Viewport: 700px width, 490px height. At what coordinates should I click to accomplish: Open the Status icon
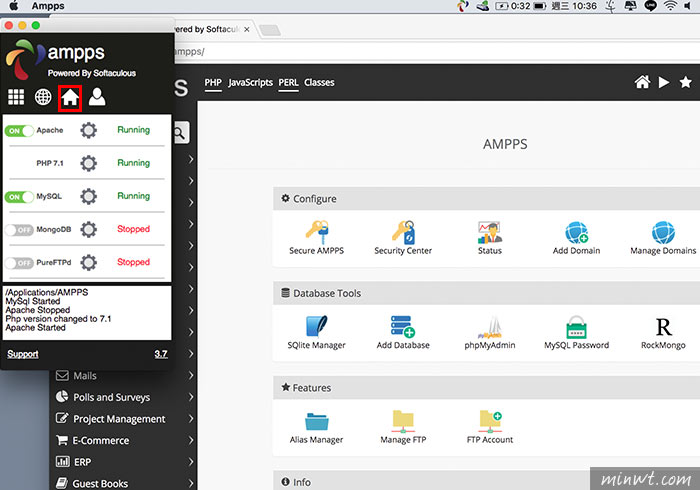(490, 237)
